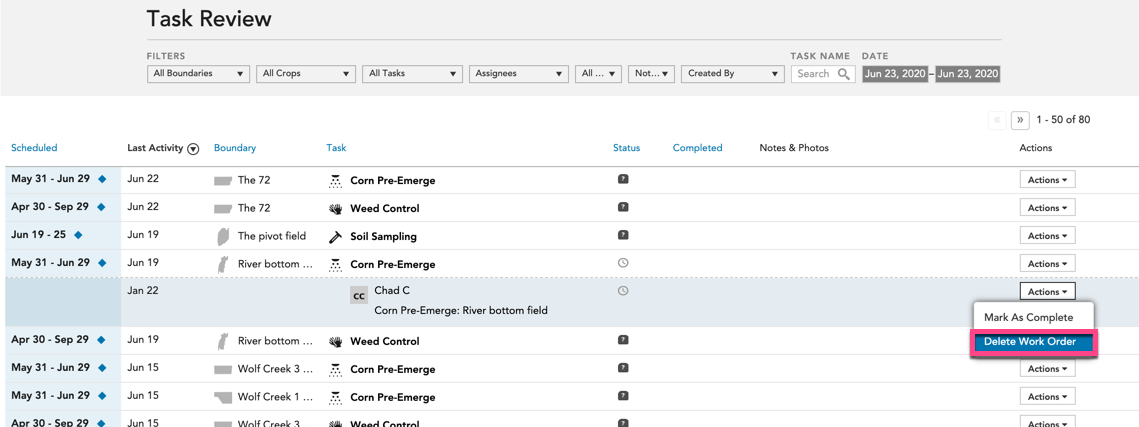Go to next page of results
Screen dimensions: 1139x427
[1020, 120]
